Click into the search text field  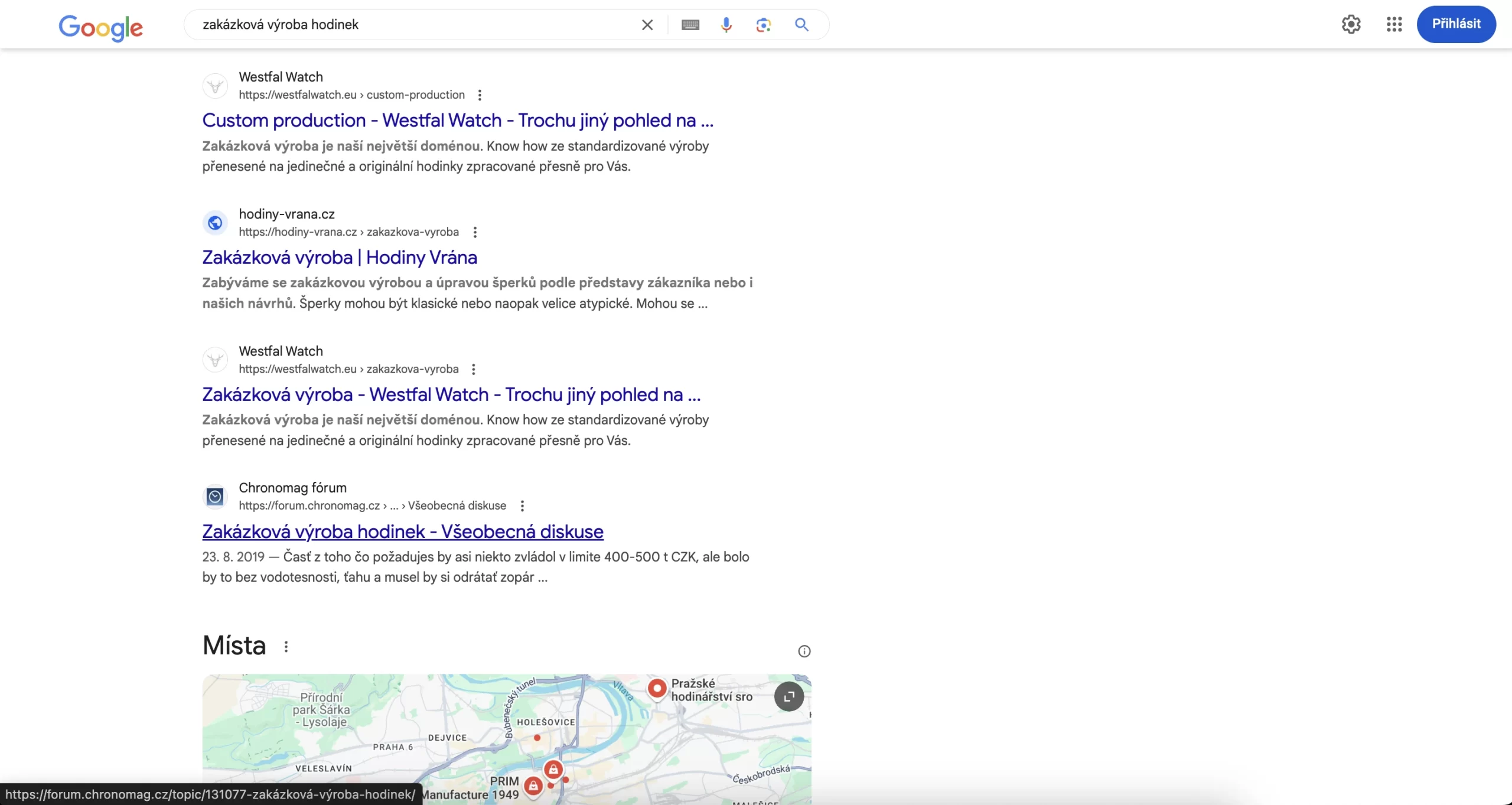click(413, 25)
